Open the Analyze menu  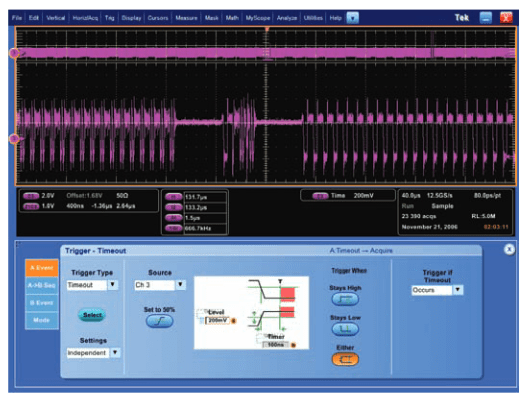(x=287, y=18)
